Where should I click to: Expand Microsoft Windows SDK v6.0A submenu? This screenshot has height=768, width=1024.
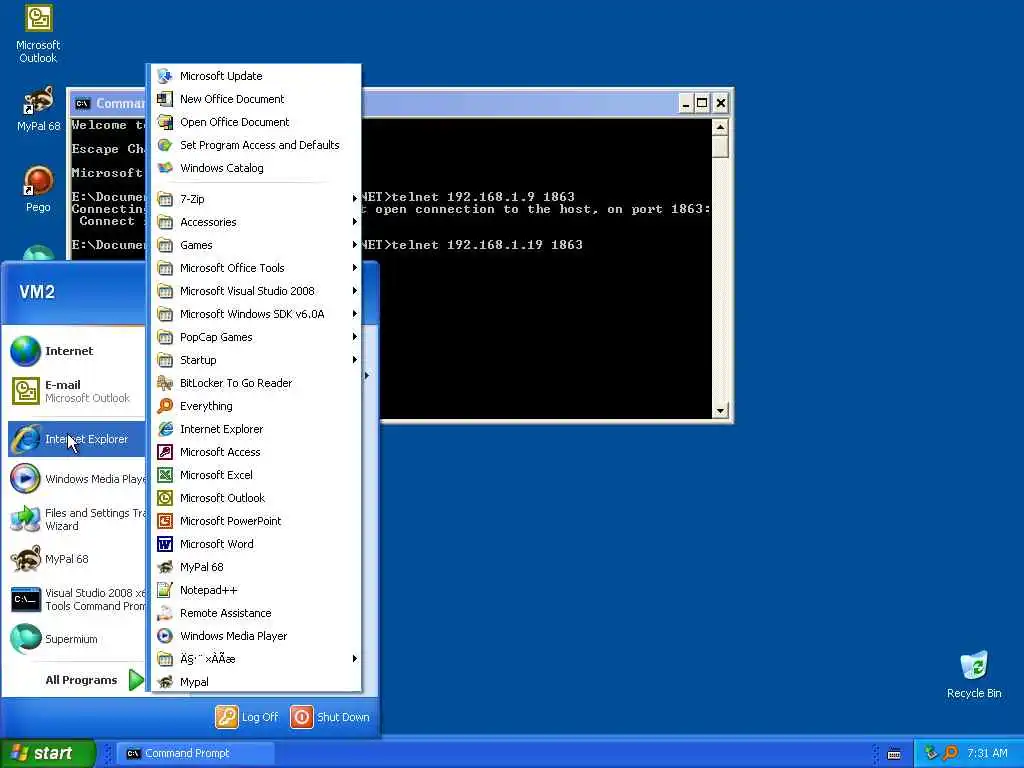click(x=256, y=314)
